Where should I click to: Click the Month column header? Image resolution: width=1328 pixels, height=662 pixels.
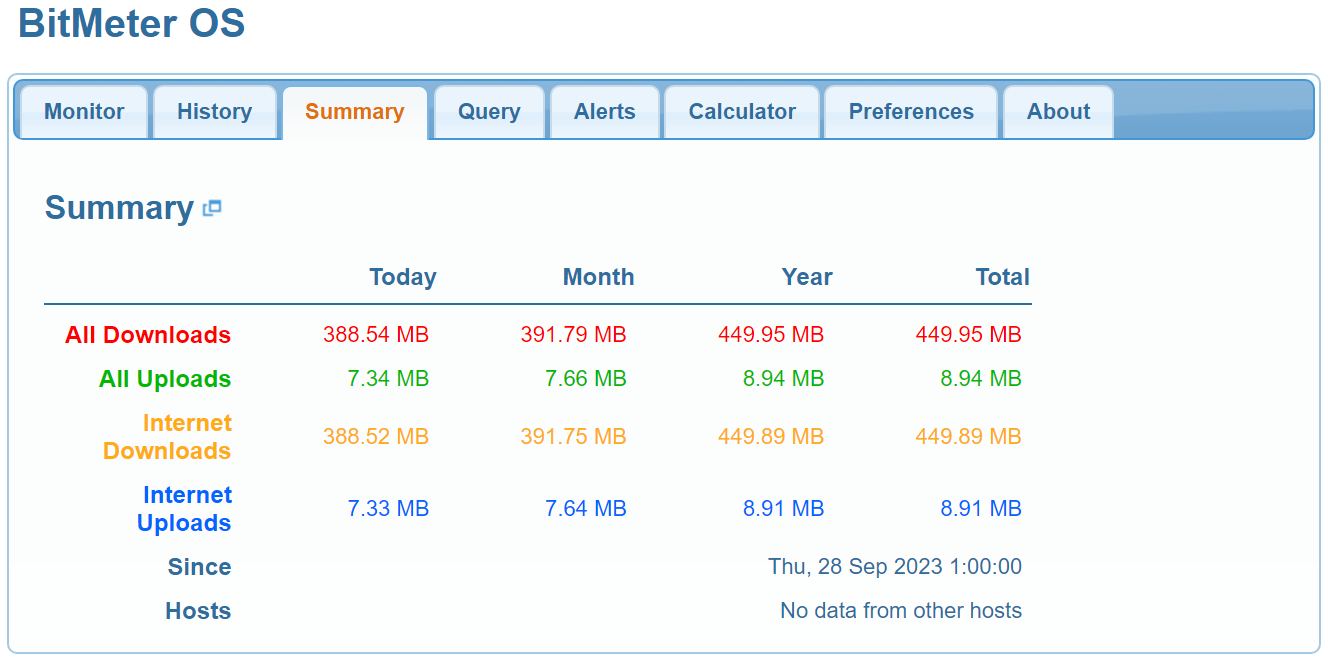598,277
